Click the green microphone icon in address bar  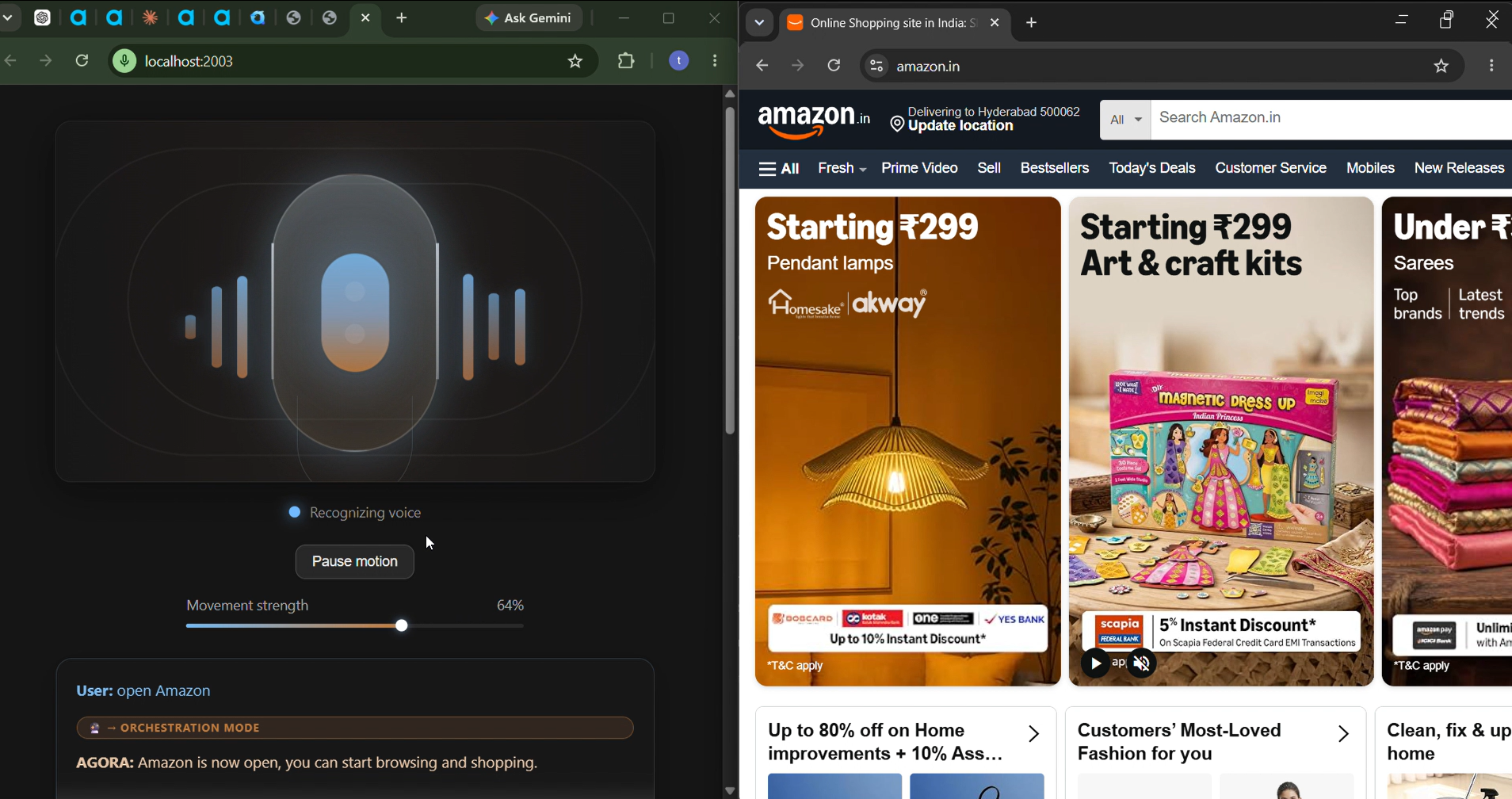124,61
